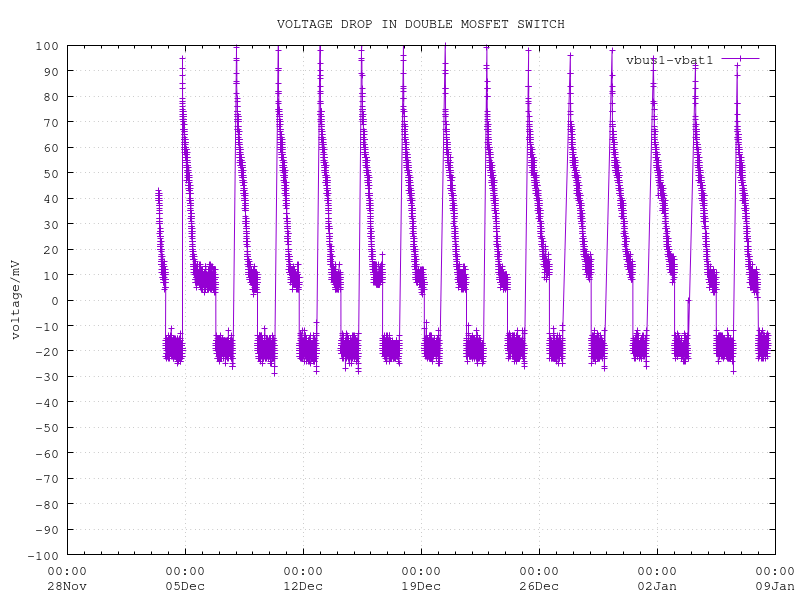Click the y-axis tick label '-20'

(47, 352)
